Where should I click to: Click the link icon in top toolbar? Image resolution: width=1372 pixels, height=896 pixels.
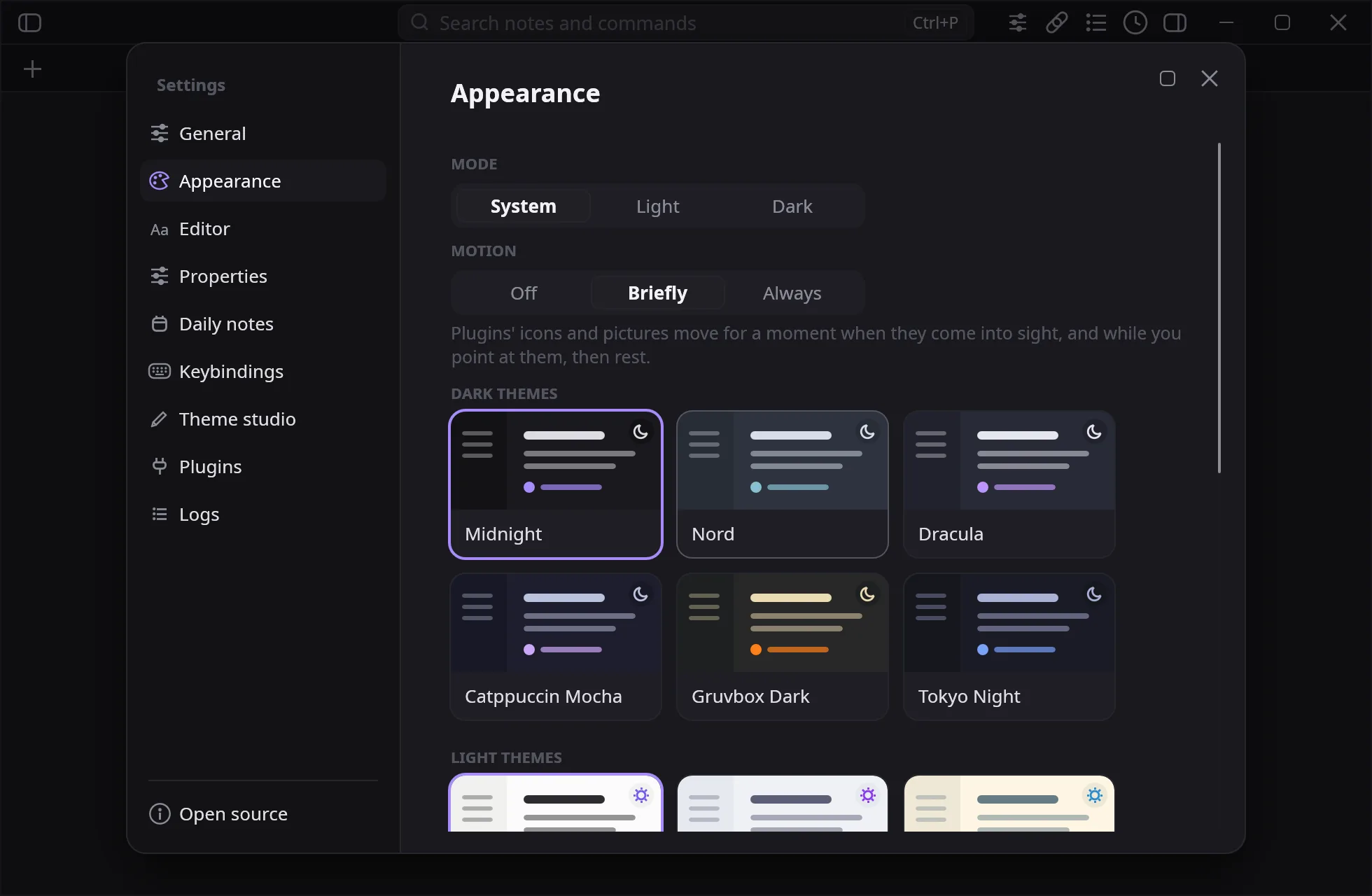point(1056,22)
